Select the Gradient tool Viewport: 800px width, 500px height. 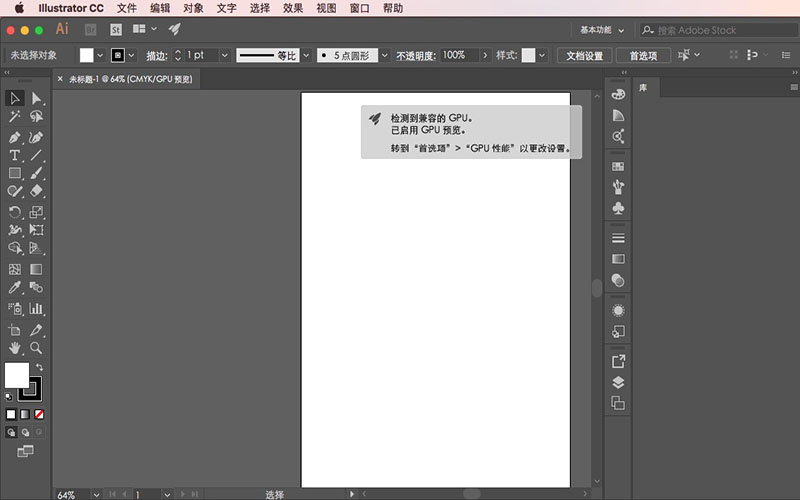pyautogui.click(x=36, y=269)
